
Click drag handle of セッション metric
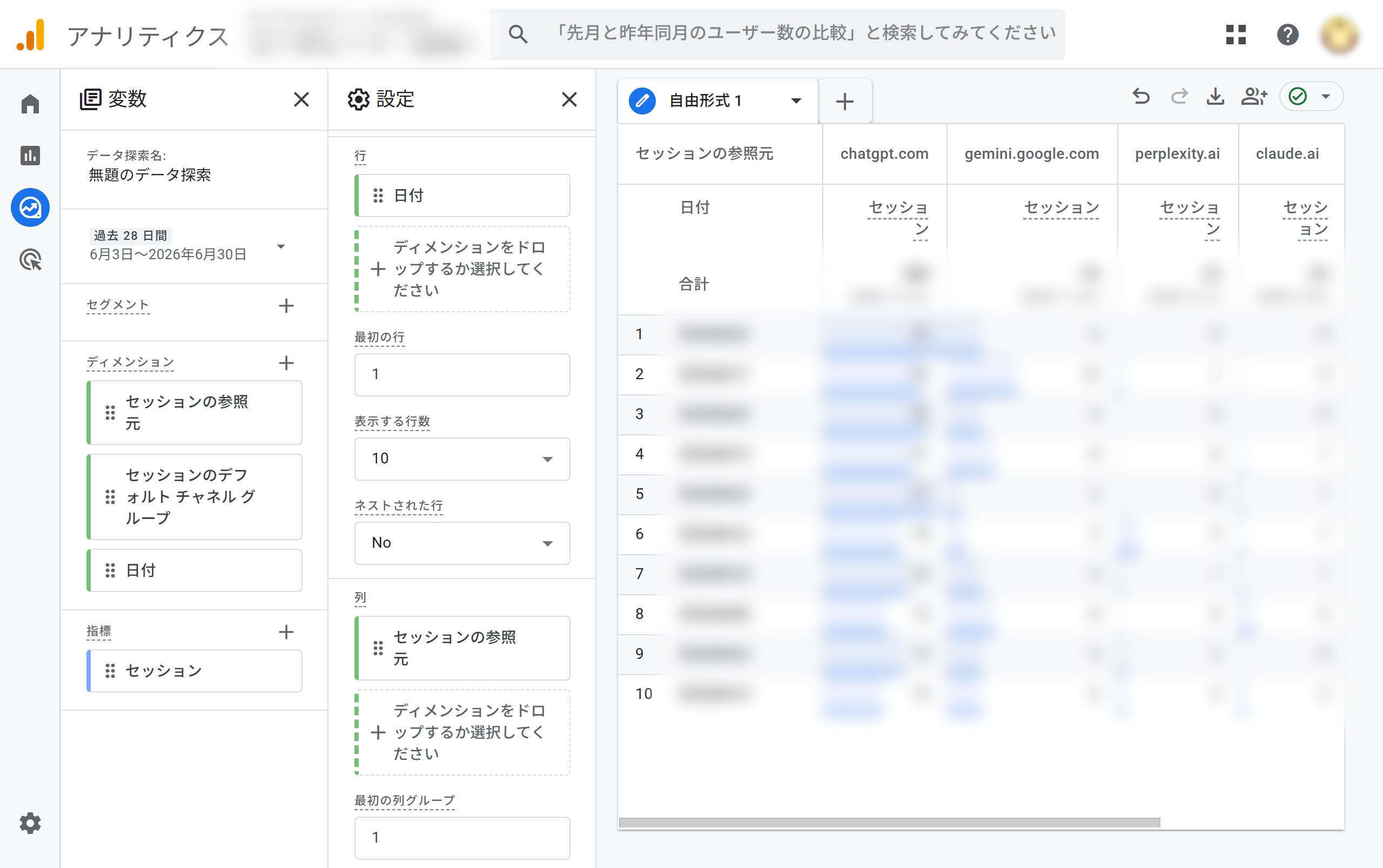coord(110,671)
